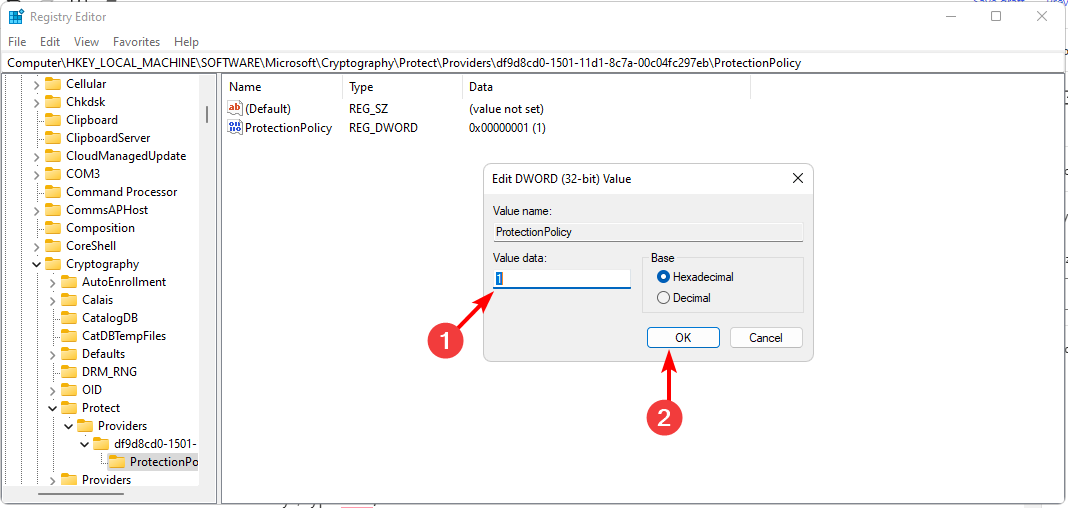This screenshot has width=1068, height=508.
Task: Collapse the Protect key
Action: (x=52, y=408)
